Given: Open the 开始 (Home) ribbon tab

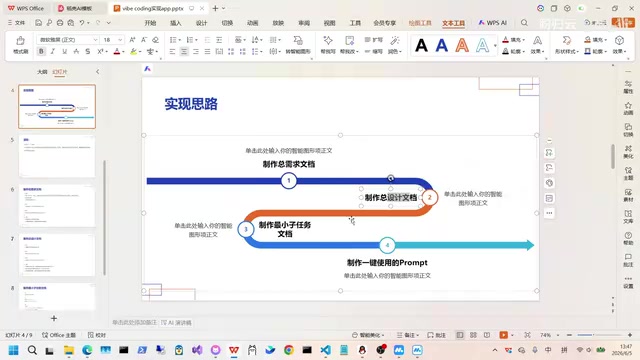Looking at the screenshot, I should pos(150,23).
